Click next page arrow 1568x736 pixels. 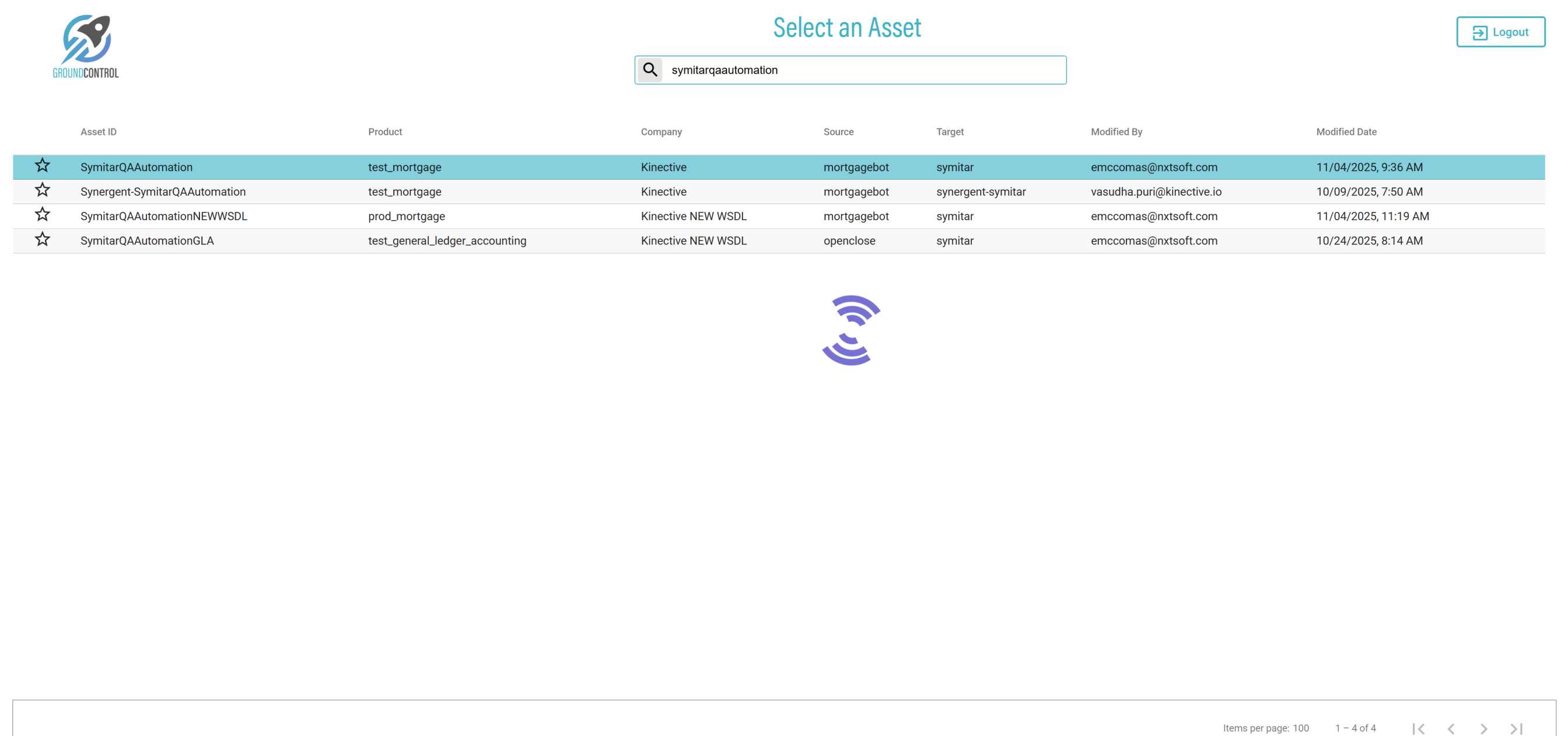pos(1483,728)
